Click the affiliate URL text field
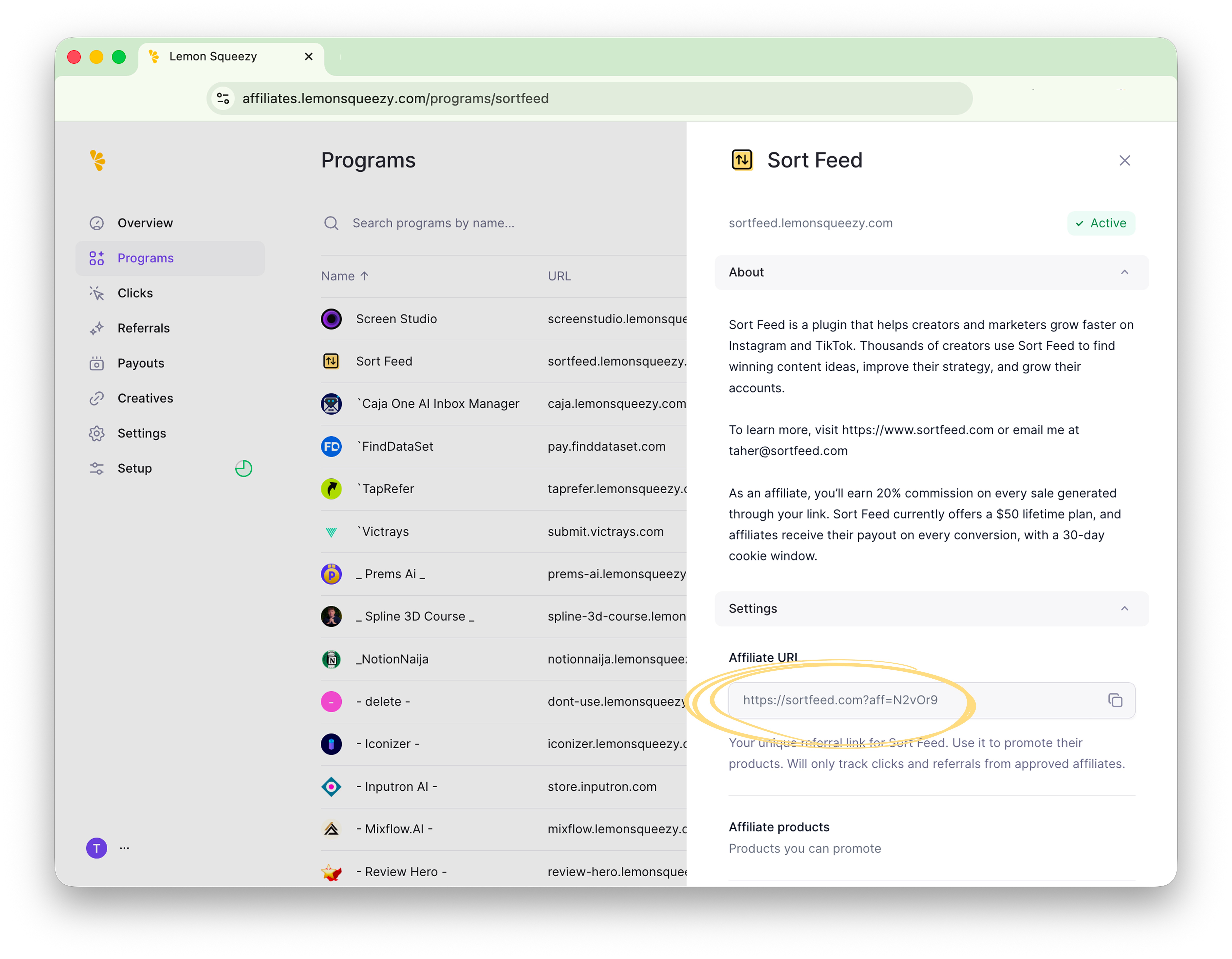Image resolution: width=1232 pixels, height=959 pixels. (x=903, y=700)
